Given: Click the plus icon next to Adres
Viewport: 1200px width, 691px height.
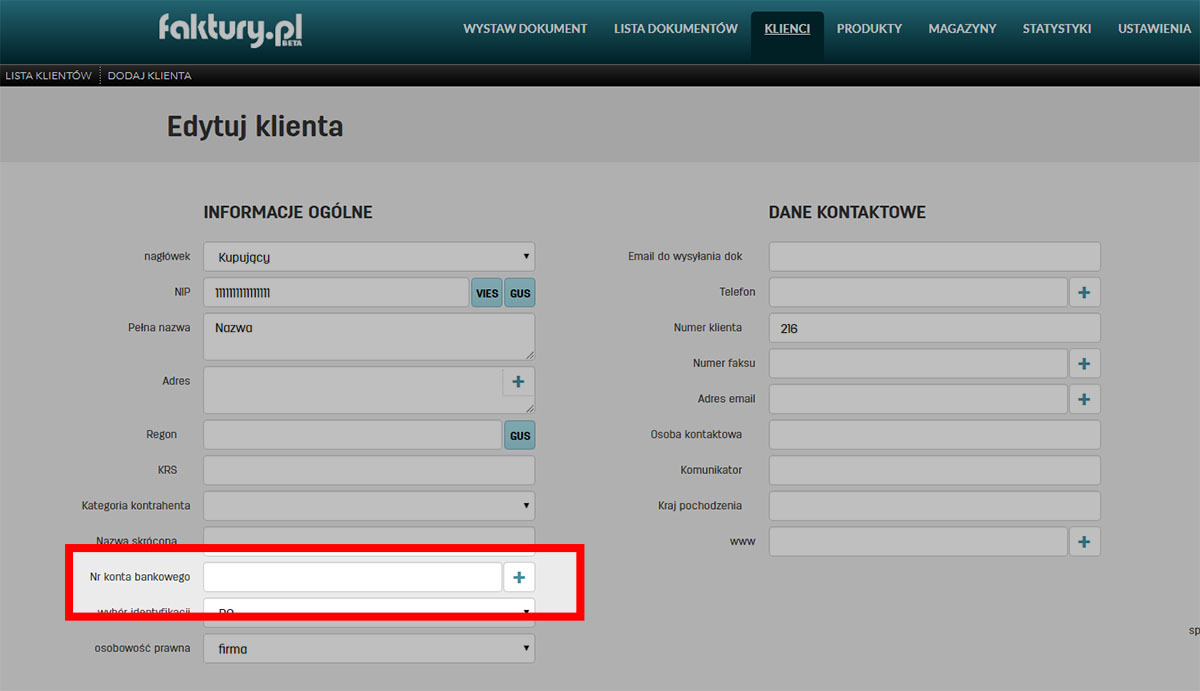Looking at the screenshot, I should click(518, 382).
